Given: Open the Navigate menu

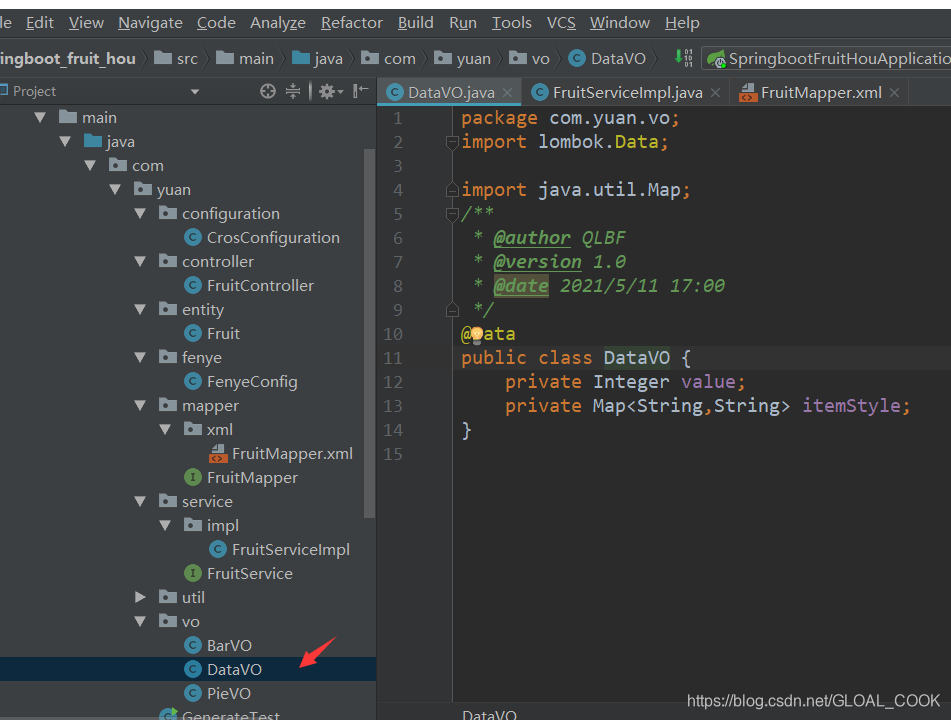Looking at the screenshot, I should click(150, 23).
